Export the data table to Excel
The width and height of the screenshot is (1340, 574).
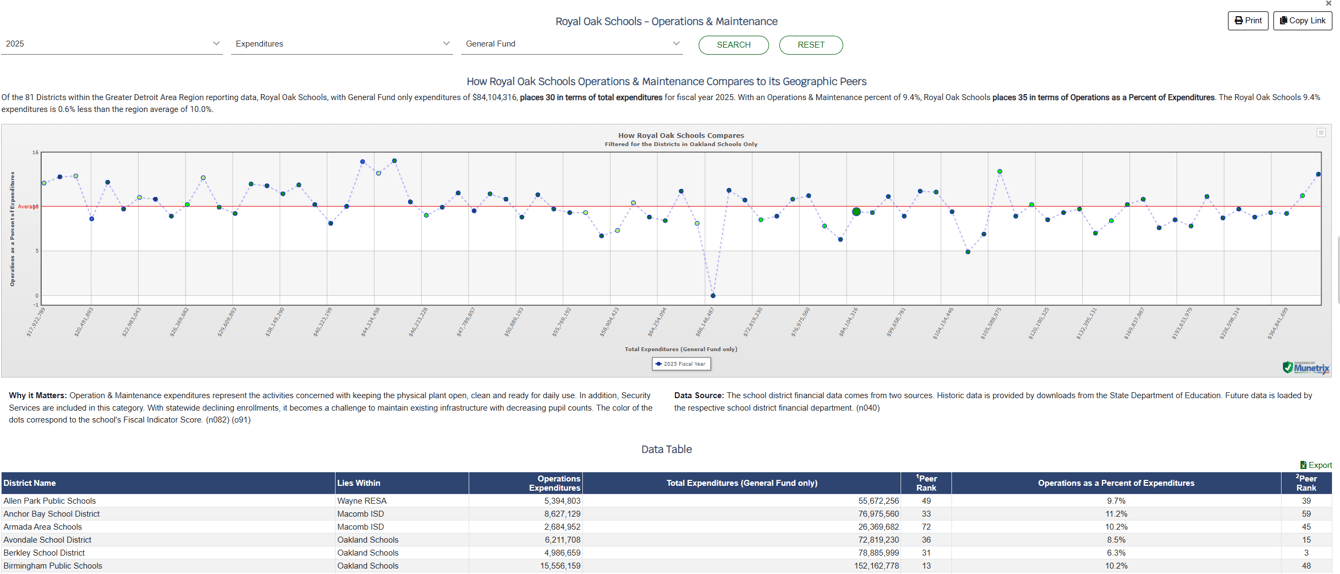click(x=1315, y=465)
